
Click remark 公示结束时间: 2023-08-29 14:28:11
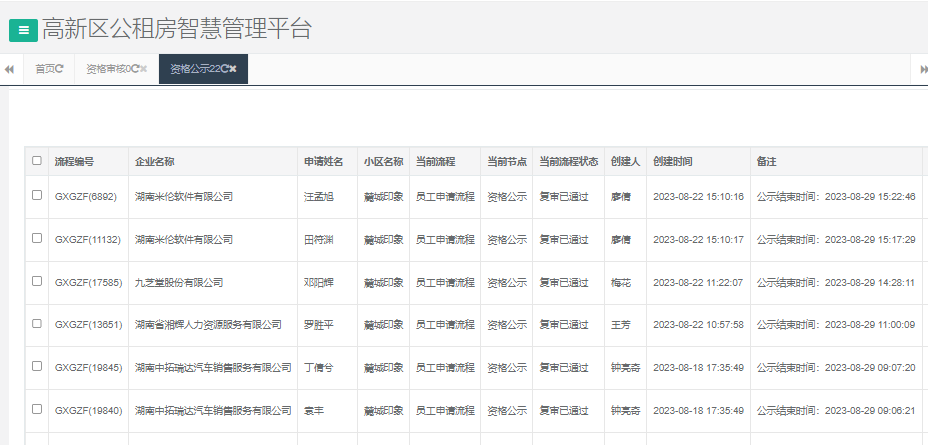(x=836, y=283)
